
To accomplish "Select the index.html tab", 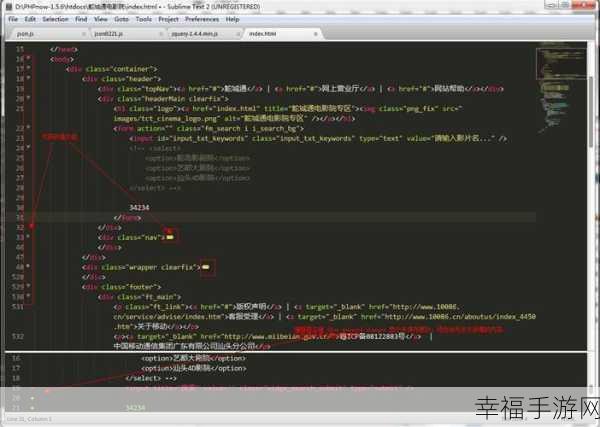I will point(281,34).
